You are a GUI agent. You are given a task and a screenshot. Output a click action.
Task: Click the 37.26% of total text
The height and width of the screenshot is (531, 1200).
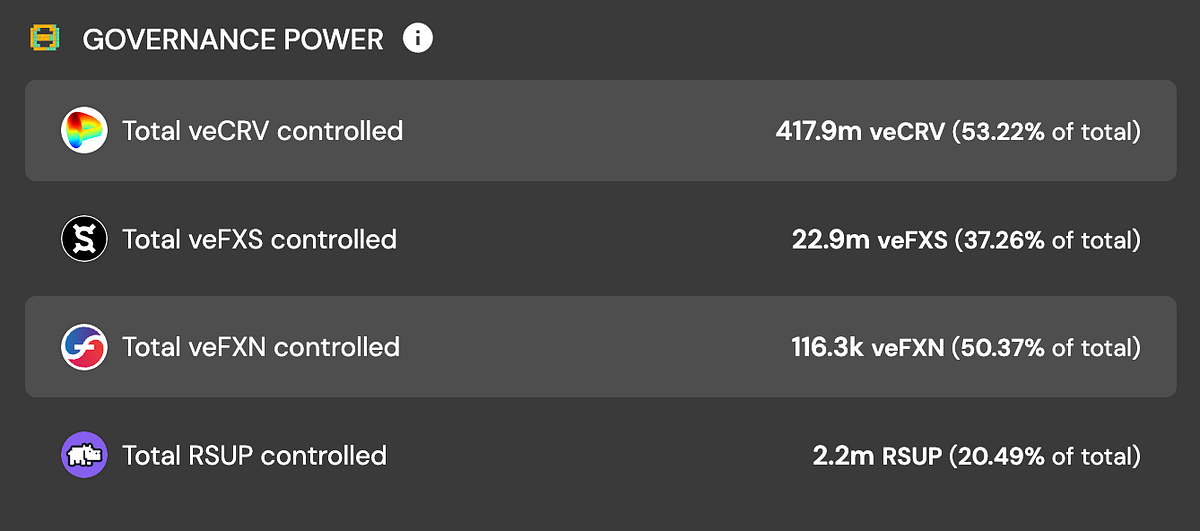(1048, 240)
